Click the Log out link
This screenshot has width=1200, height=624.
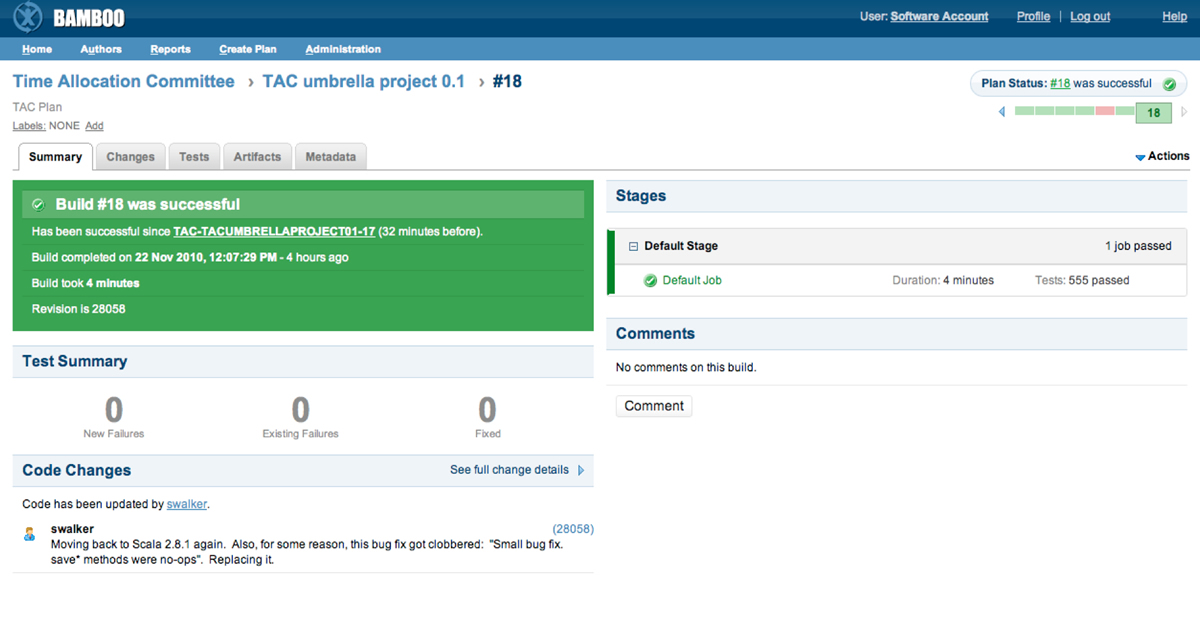tap(1090, 17)
